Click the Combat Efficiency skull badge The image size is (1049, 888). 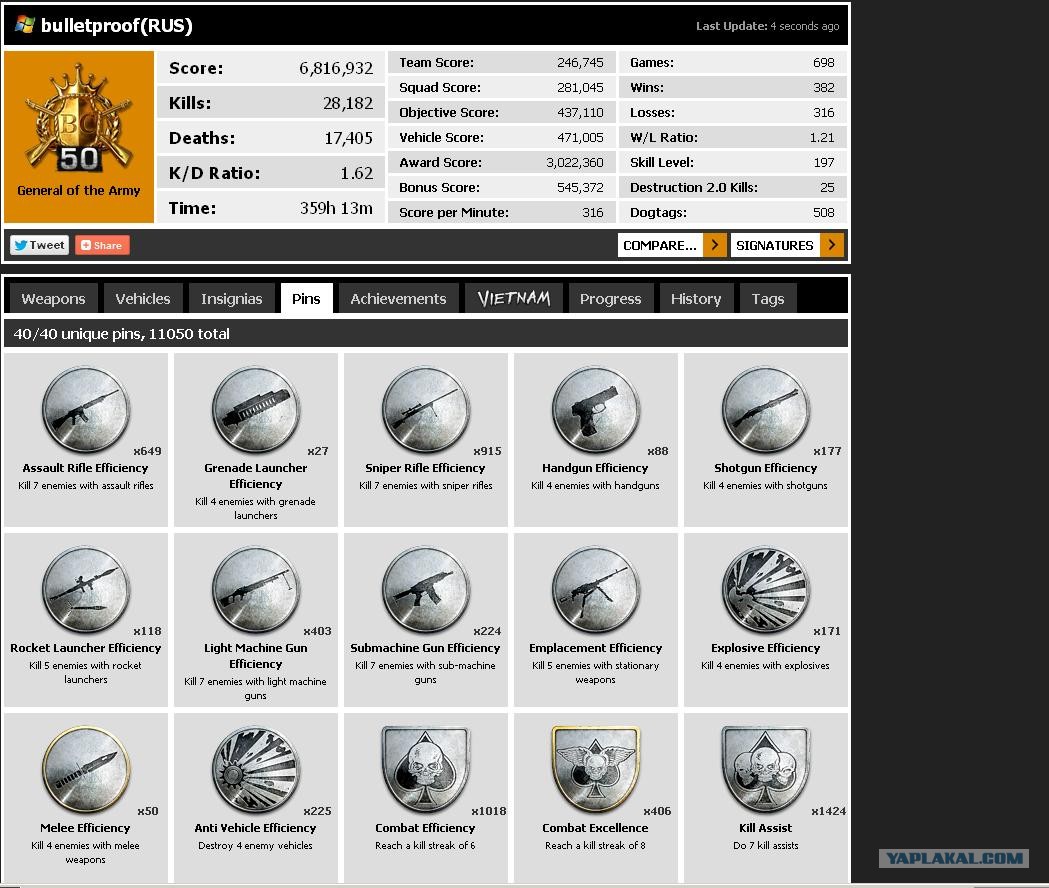(425, 770)
